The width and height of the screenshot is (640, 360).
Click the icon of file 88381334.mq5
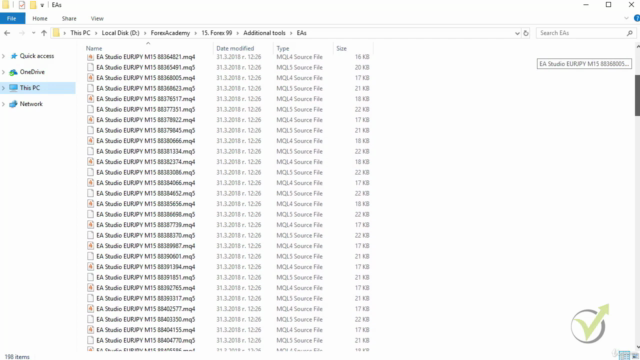90,151
